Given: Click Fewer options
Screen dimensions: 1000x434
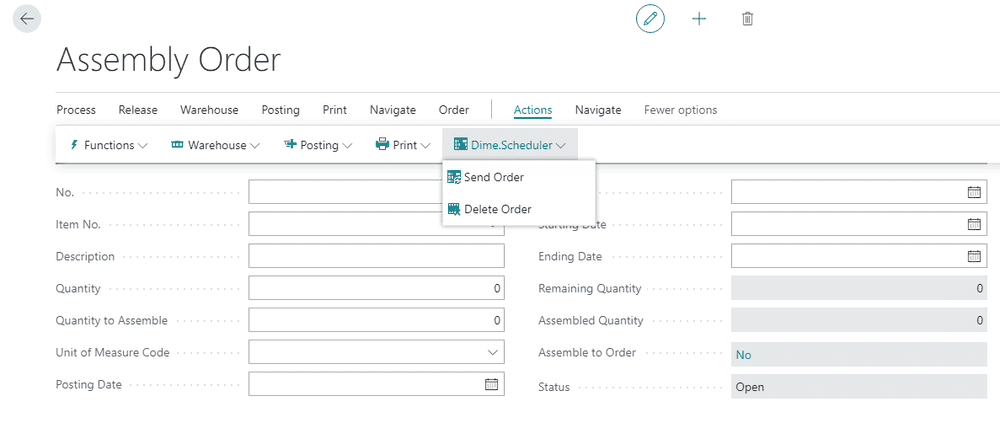Looking at the screenshot, I should 680,110.
